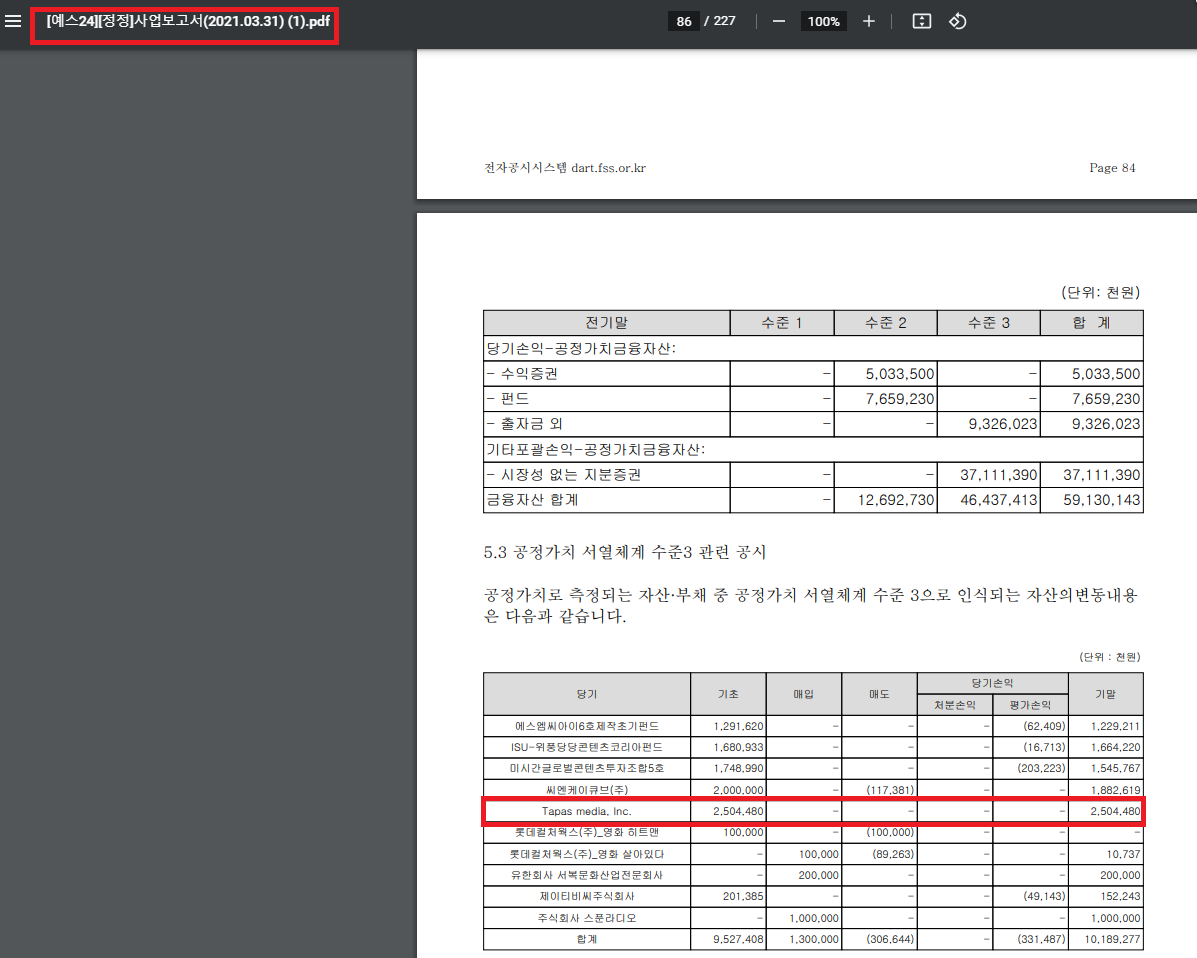Select the 합 계 column header
Image resolution: width=1197 pixels, height=958 pixels.
click(1091, 323)
